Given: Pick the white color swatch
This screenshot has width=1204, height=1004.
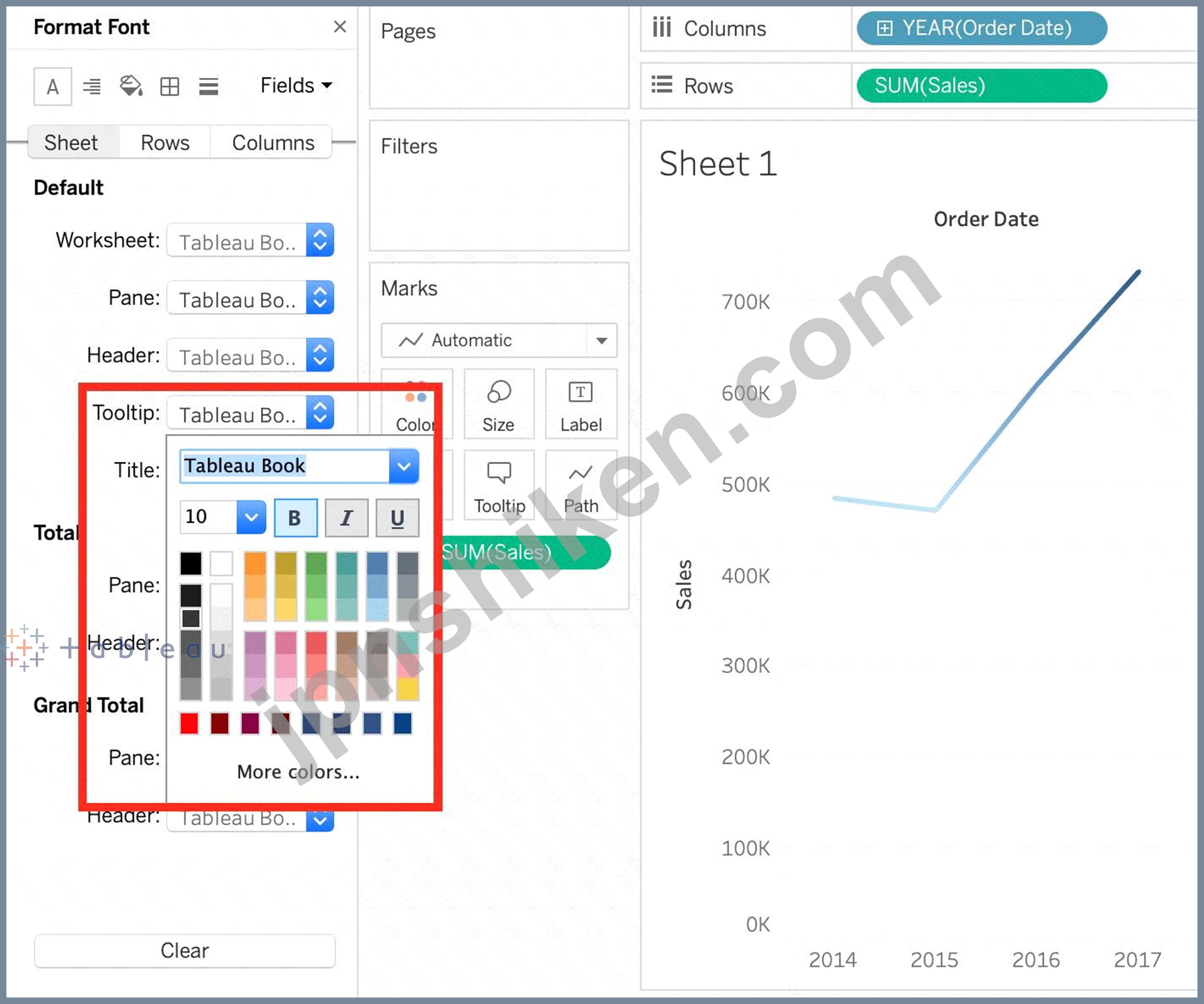Looking at the screenshot, I should click(x=221, y=563).
